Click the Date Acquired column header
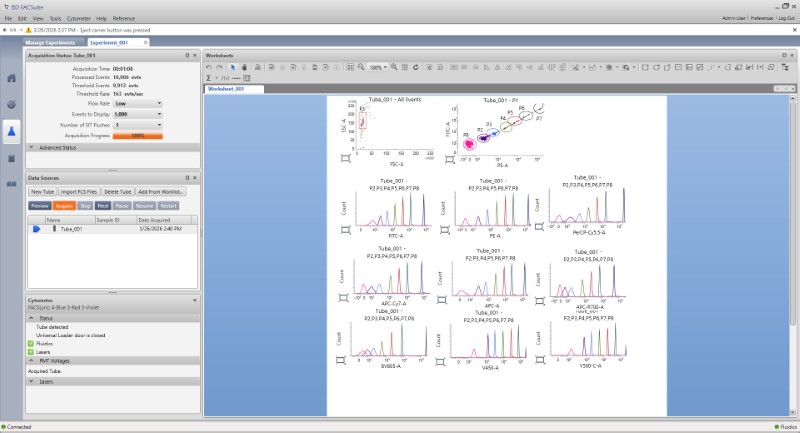The width and height of the screenshot is (800, 433). point(164,220)
